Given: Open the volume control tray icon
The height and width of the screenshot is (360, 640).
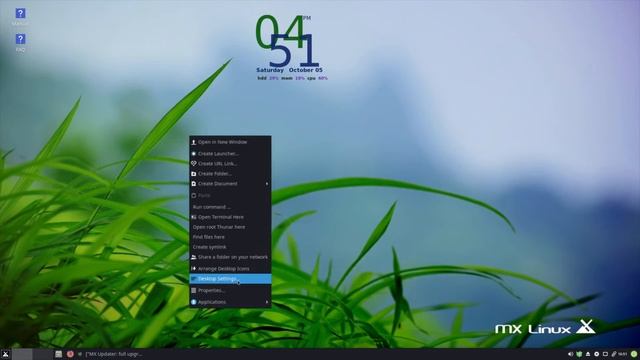Looking at the screenshot, I should point(570,354).
